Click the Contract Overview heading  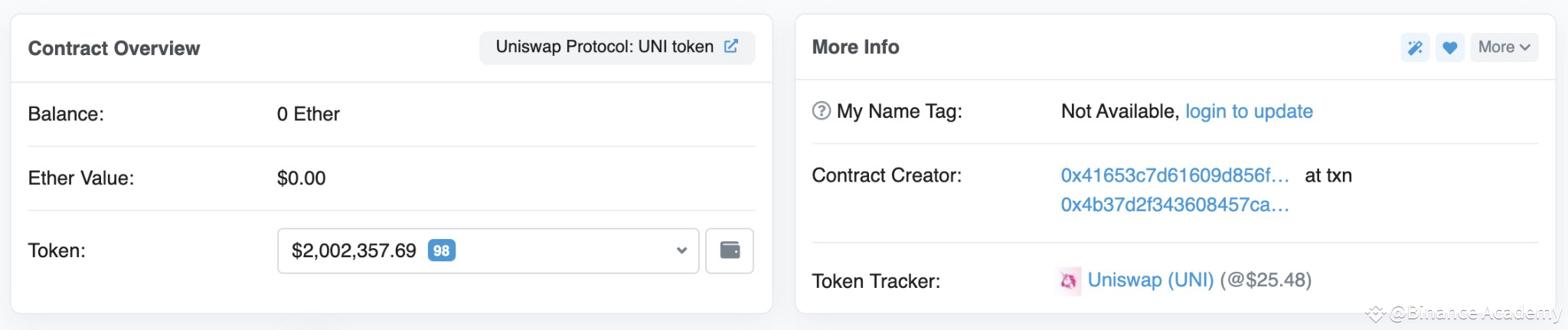tap(114, 48)
